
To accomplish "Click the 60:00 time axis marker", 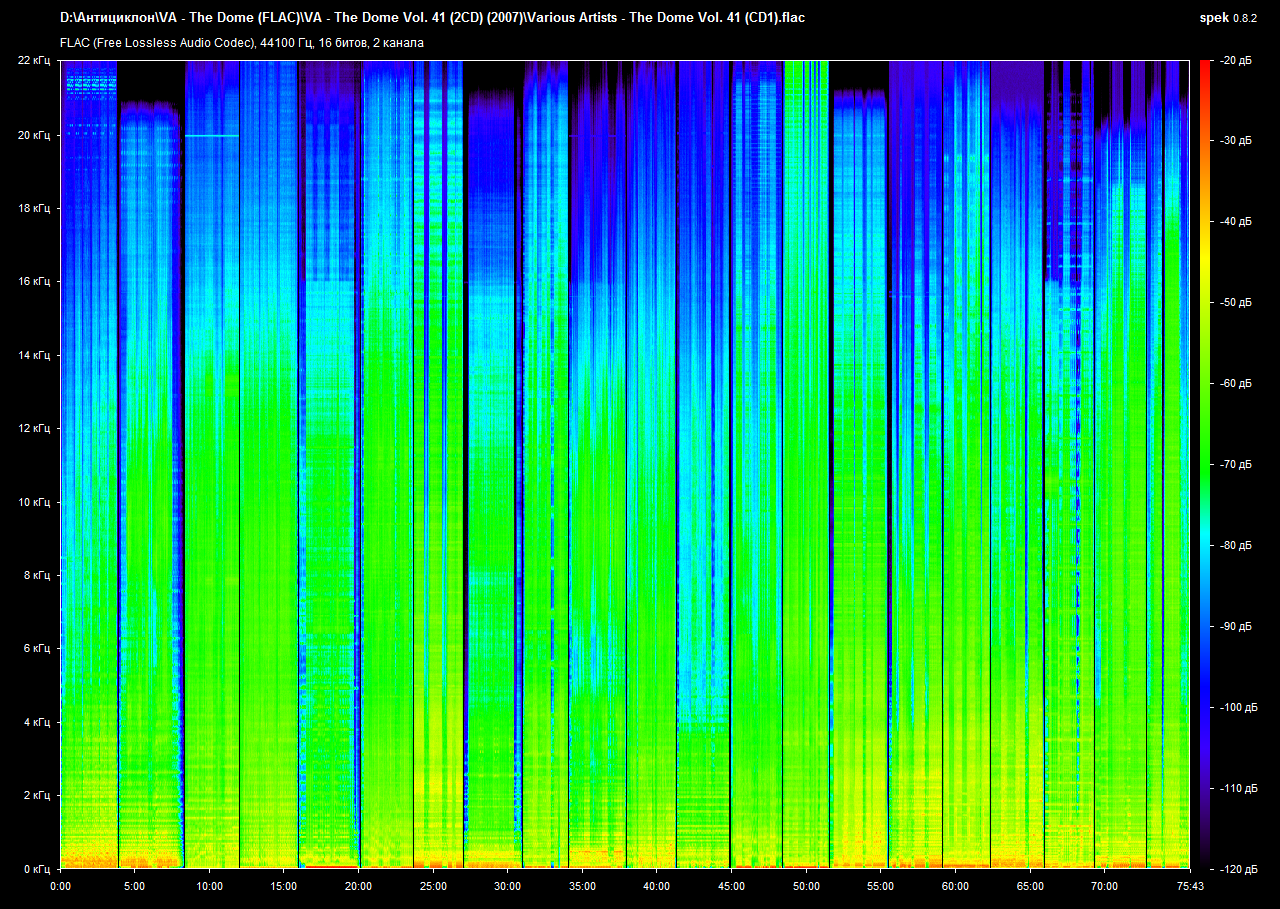I will (x=955, y=886).
